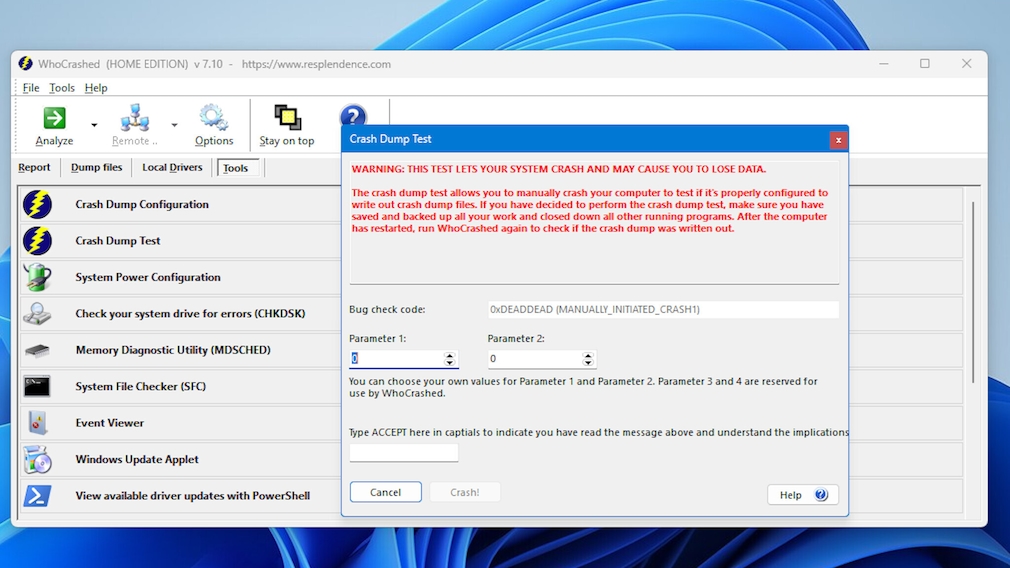Click PowerShell driver updates icon

[37, 496]
